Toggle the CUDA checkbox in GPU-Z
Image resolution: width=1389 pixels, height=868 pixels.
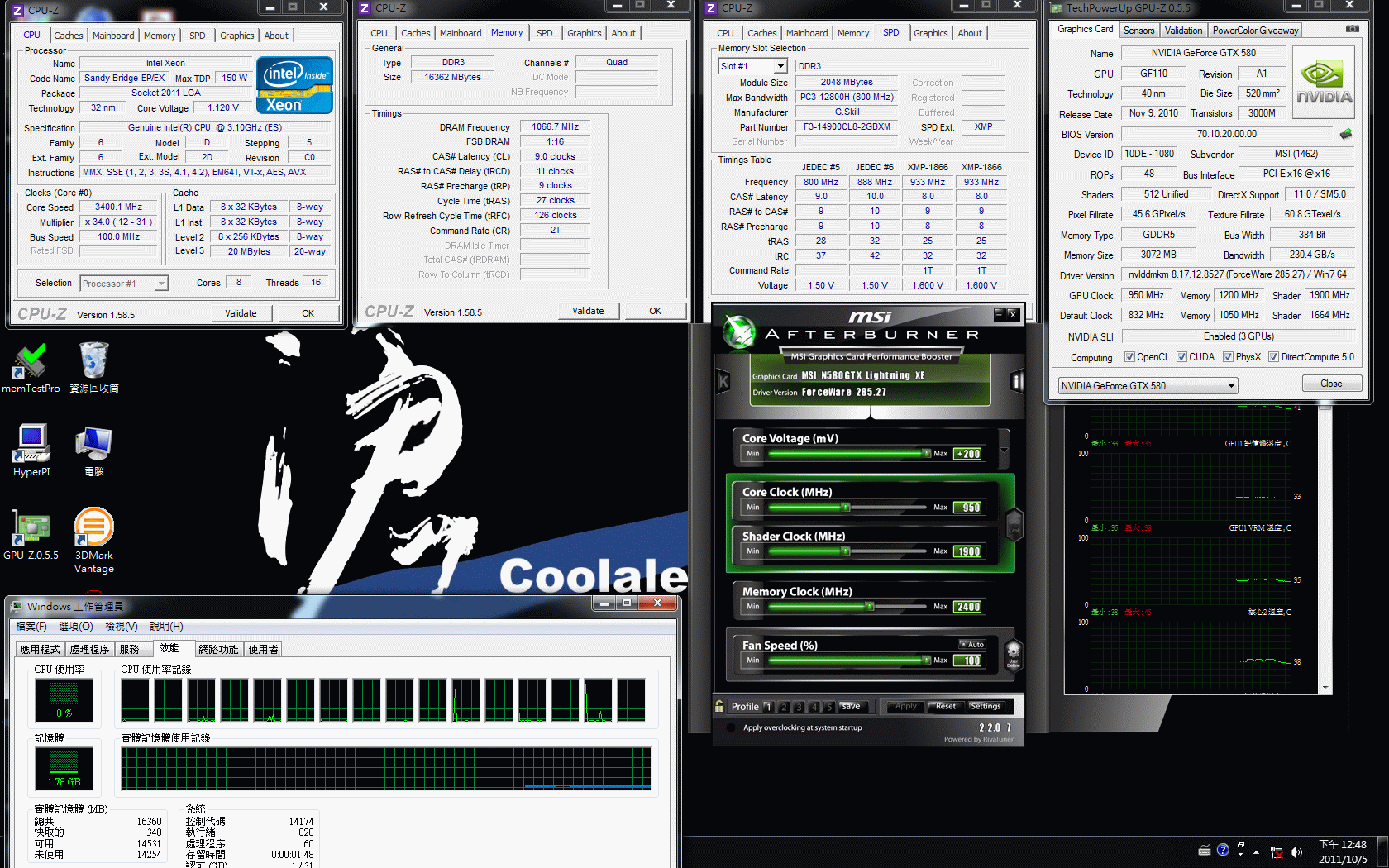pos(1181,357)
